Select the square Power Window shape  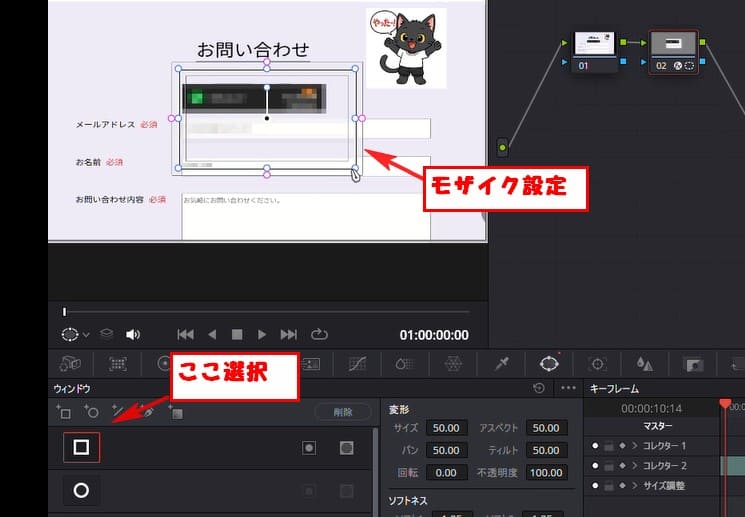(81, 448)
